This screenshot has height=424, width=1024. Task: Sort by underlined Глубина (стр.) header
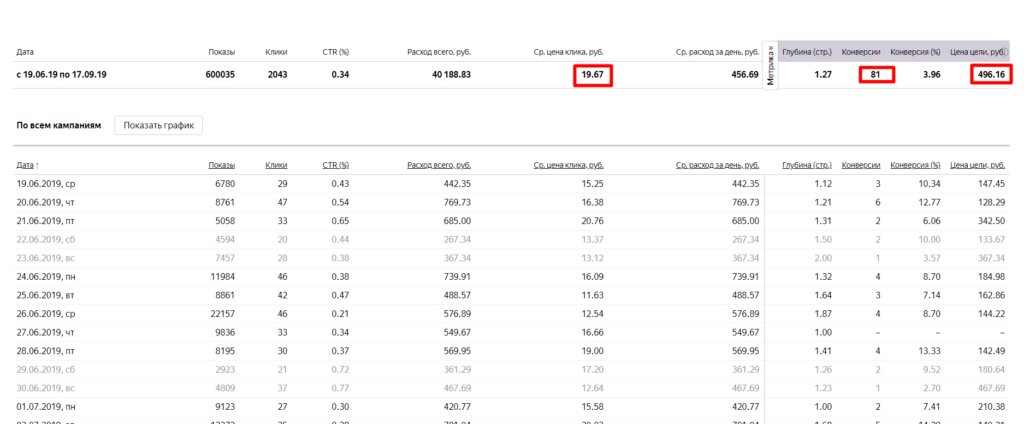point(807,164)
